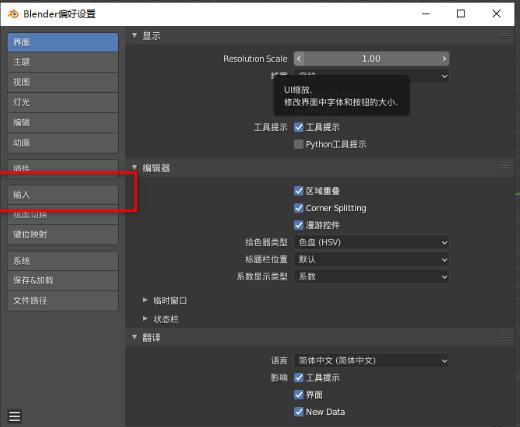Expand the 临时窗口 subpanel
Screen dimensions: 520x427
pyautogui.click(x=145, y=300)
